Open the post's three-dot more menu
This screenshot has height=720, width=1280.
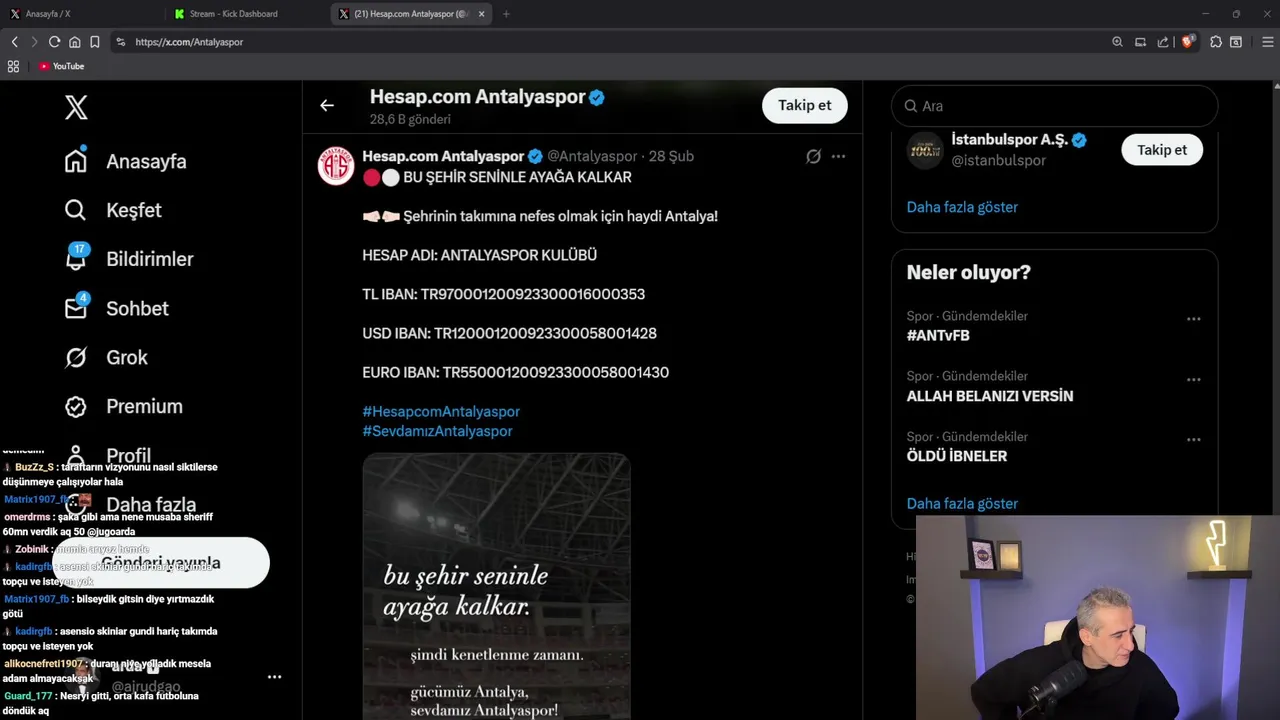pos(838,156)
